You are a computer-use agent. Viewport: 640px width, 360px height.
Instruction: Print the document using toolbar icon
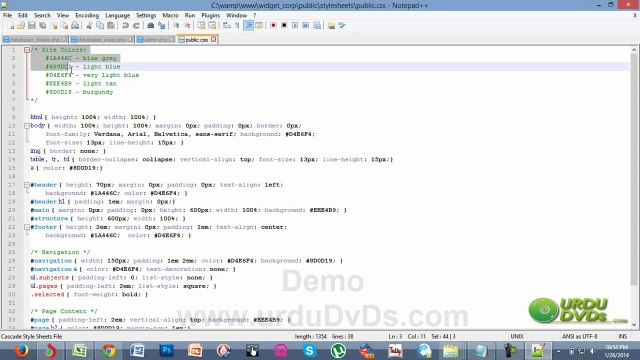click(75, 26)
